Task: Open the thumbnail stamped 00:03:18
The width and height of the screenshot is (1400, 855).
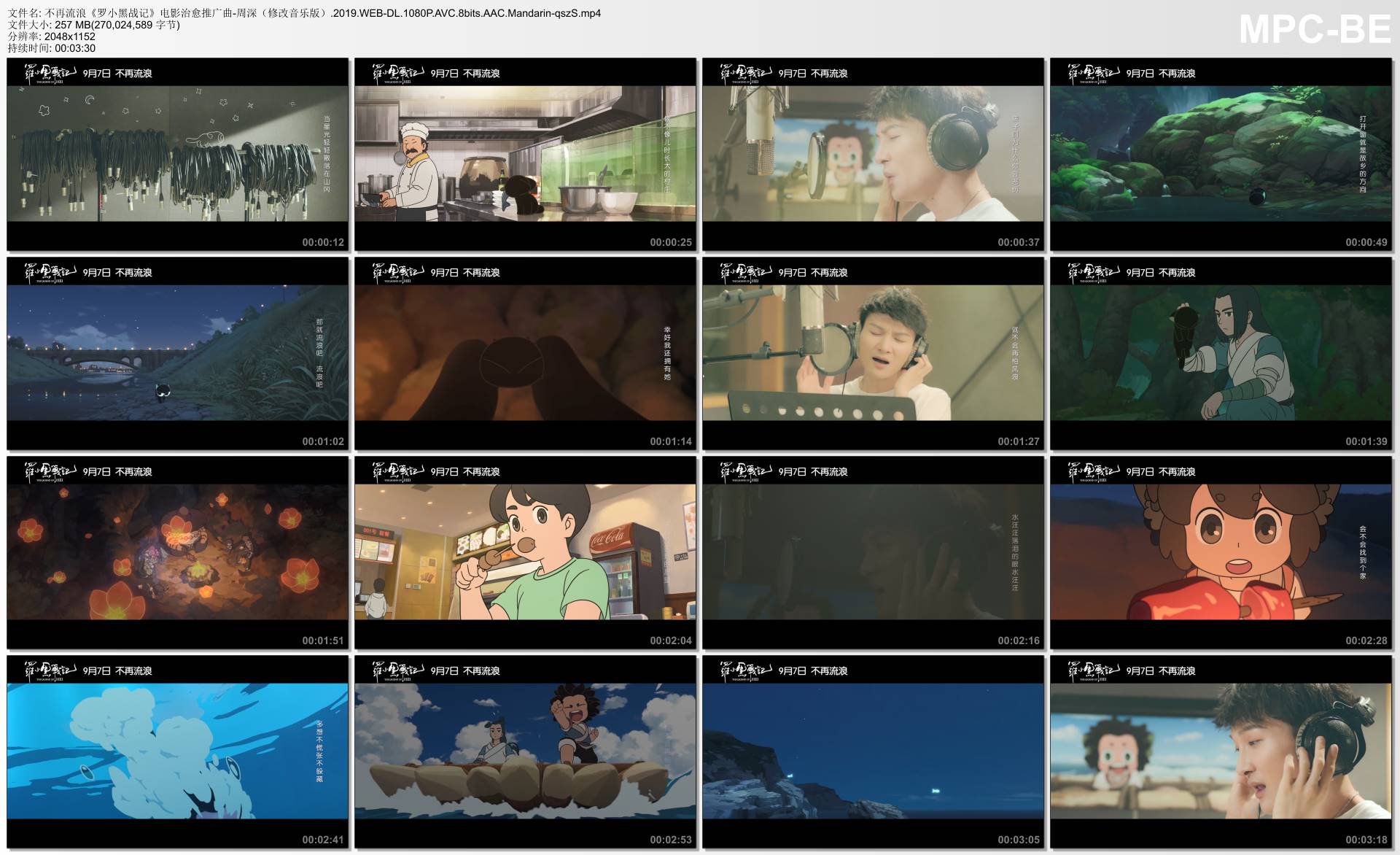Action: pos(1221,752)
